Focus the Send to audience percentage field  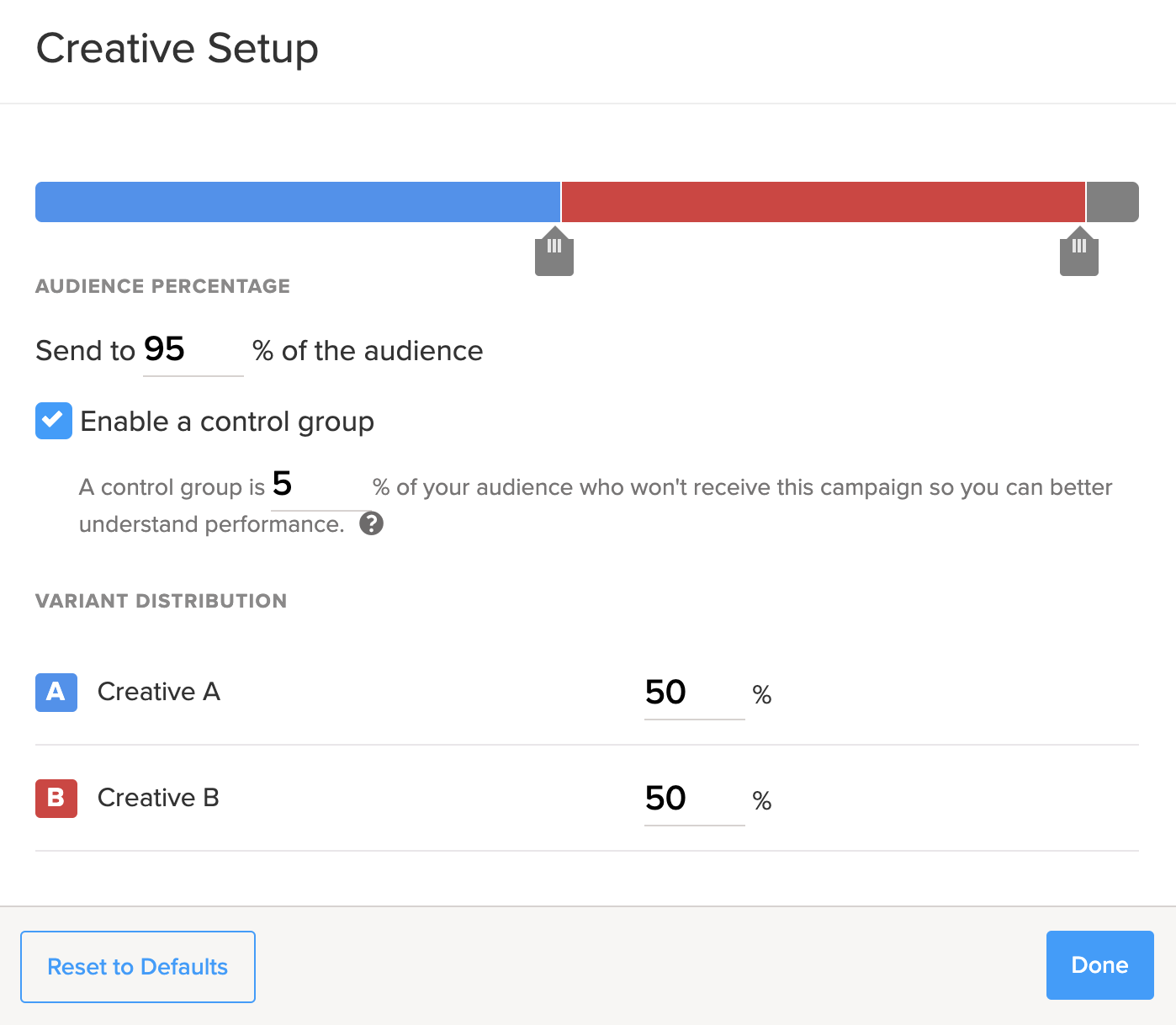[x=193, y=351]
